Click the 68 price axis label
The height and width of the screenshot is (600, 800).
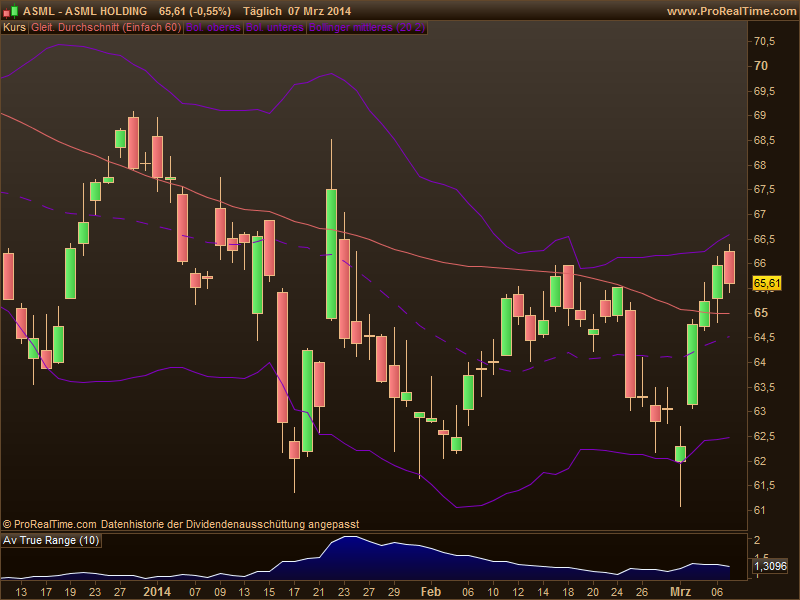point(760,165)
